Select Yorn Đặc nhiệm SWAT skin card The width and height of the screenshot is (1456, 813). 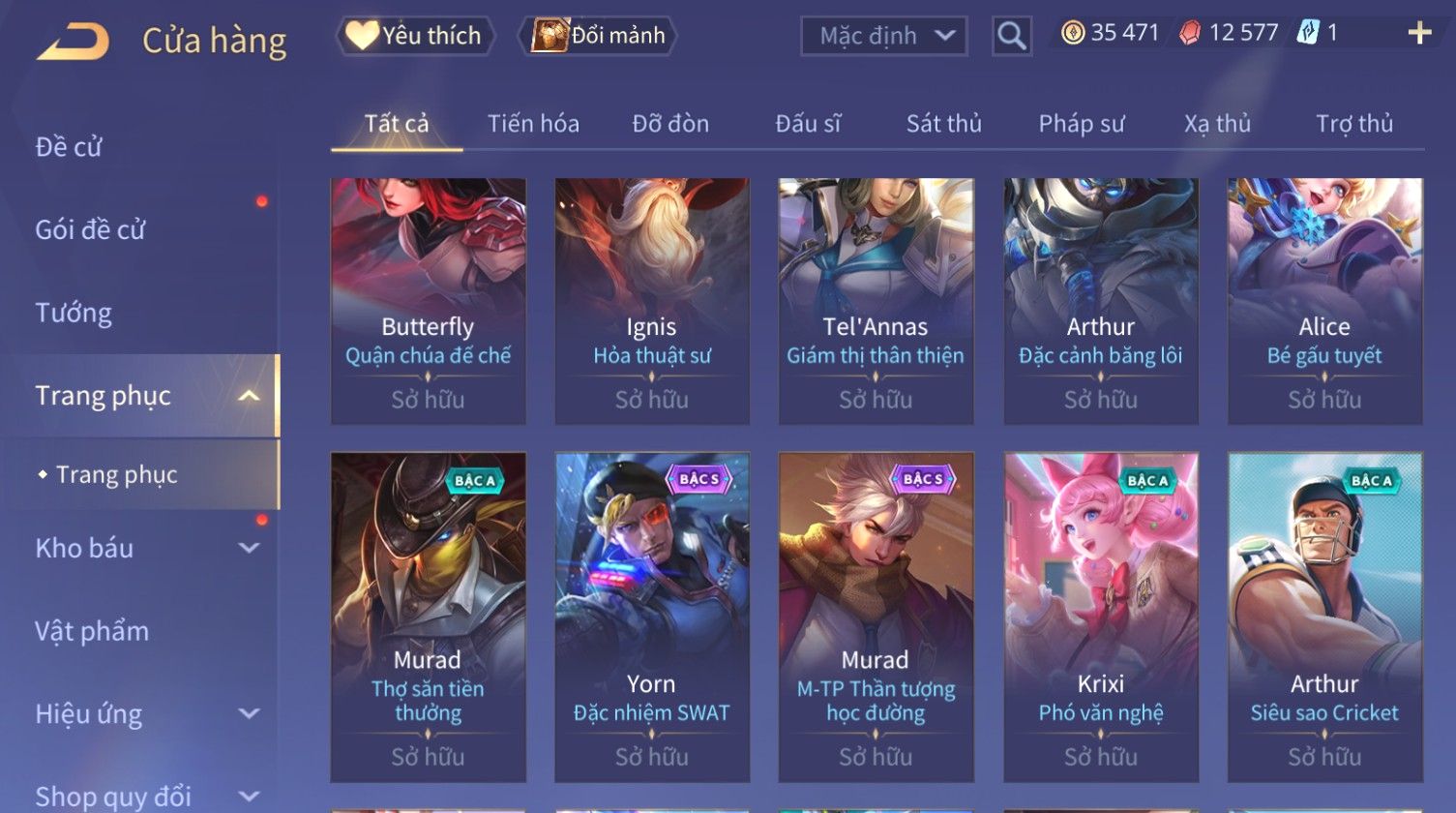pos(652,617)
